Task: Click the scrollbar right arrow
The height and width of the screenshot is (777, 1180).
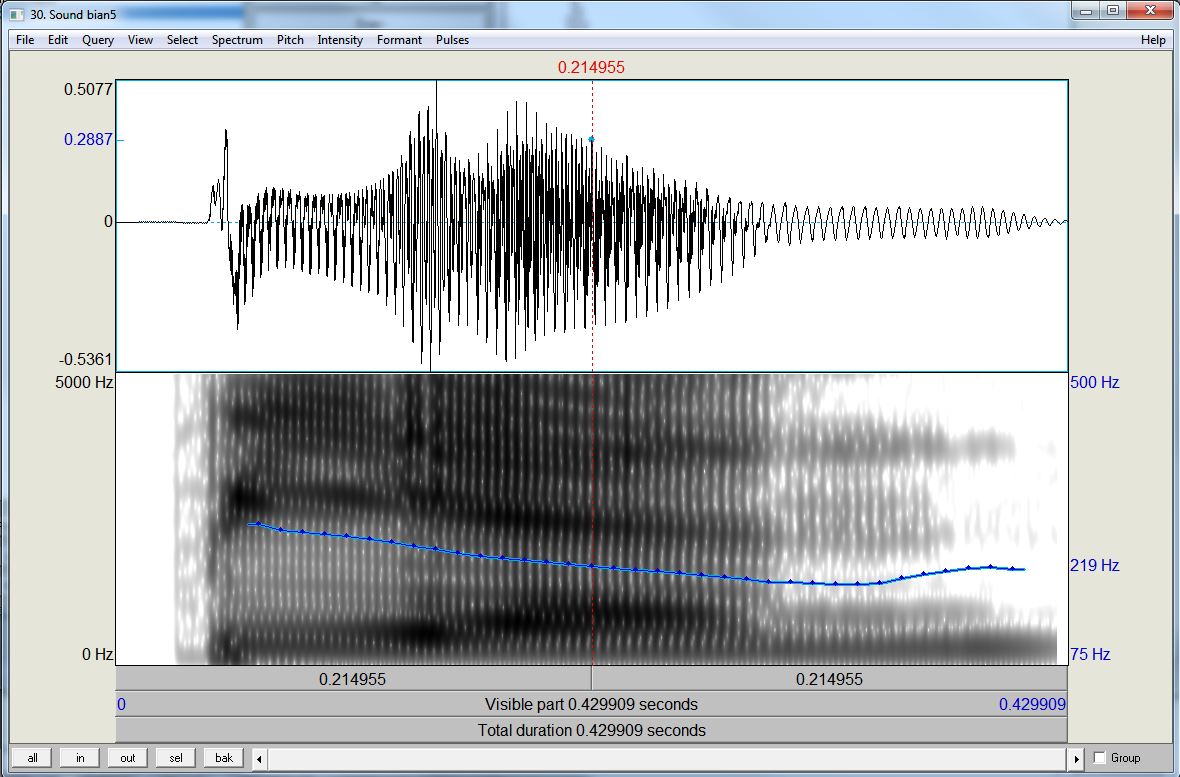Action: [x=1076, y=758]
